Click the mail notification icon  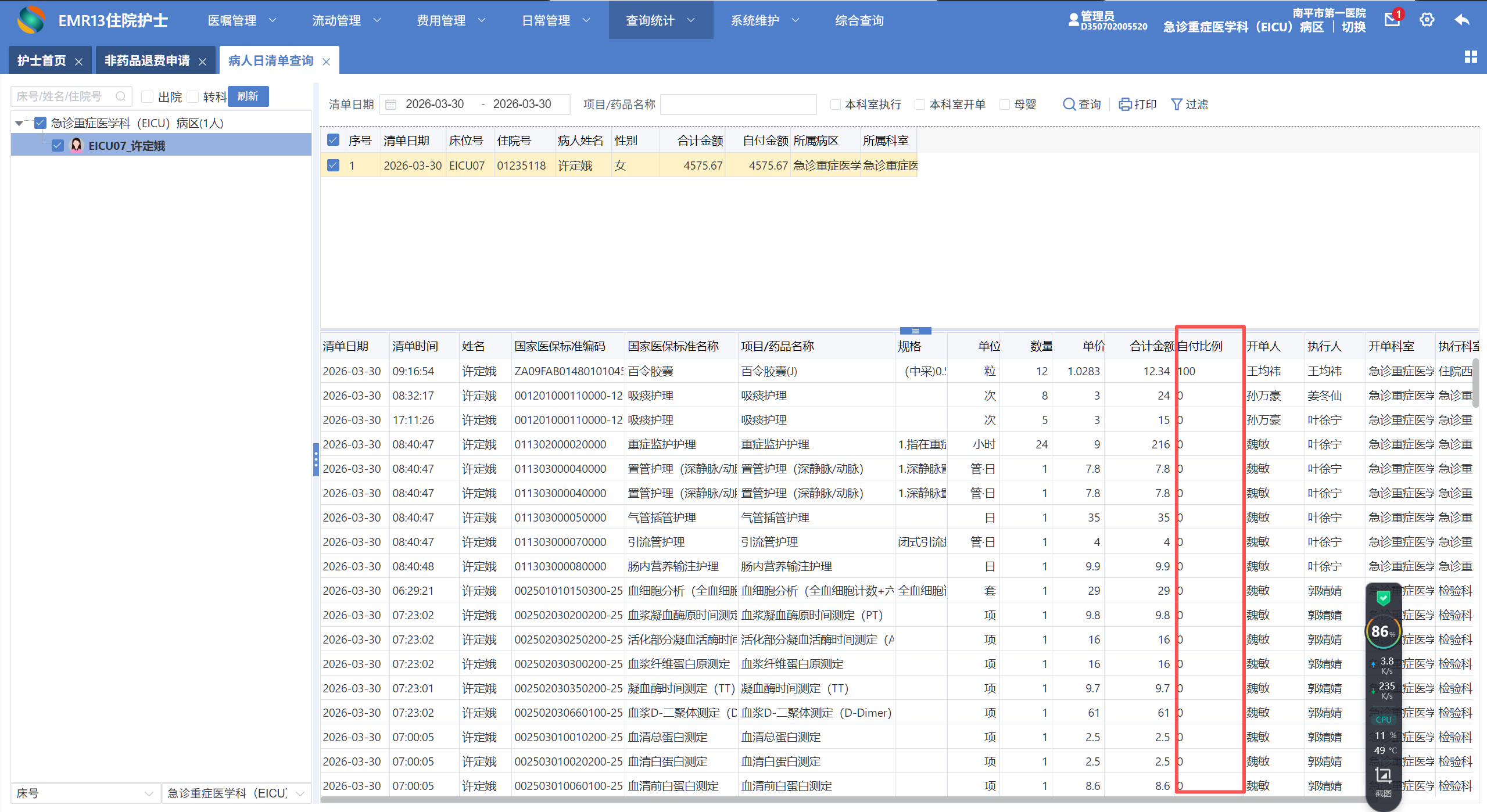coord(1392,20)
